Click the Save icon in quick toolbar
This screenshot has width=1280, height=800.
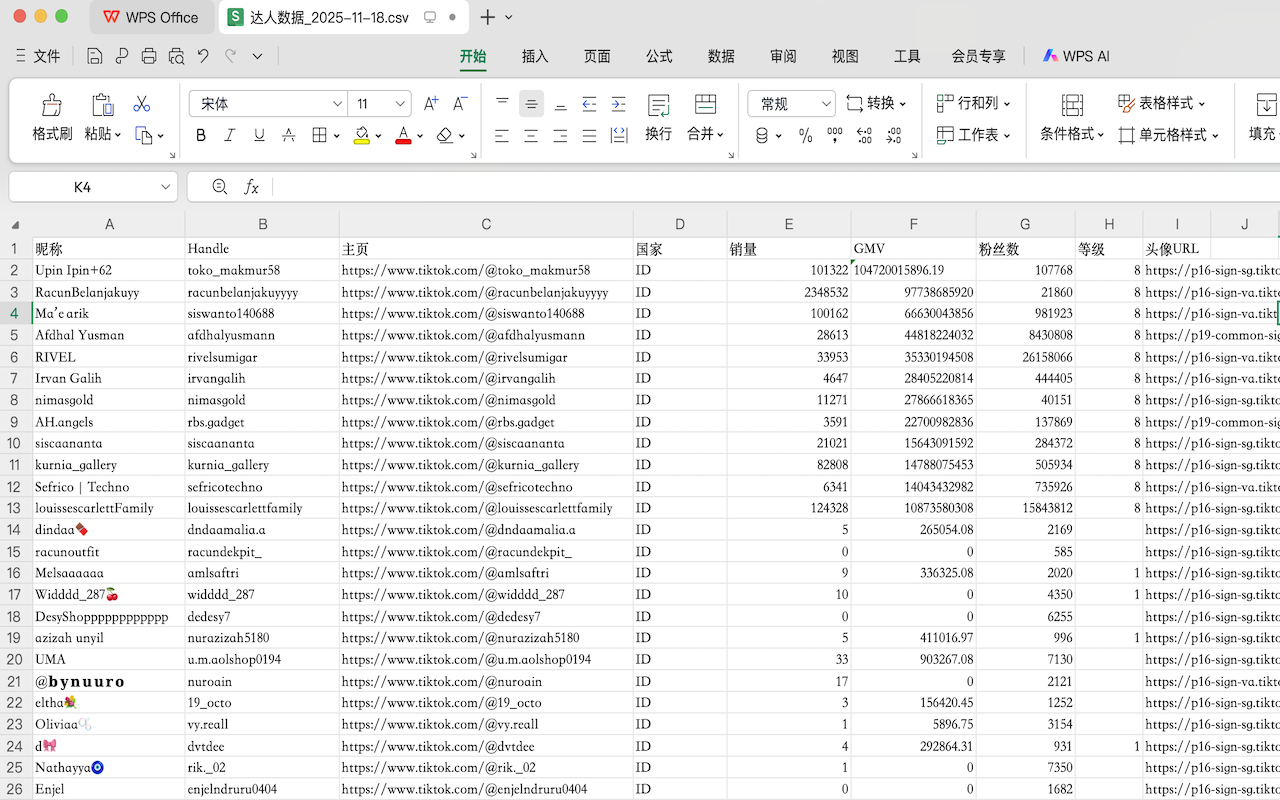94,57
